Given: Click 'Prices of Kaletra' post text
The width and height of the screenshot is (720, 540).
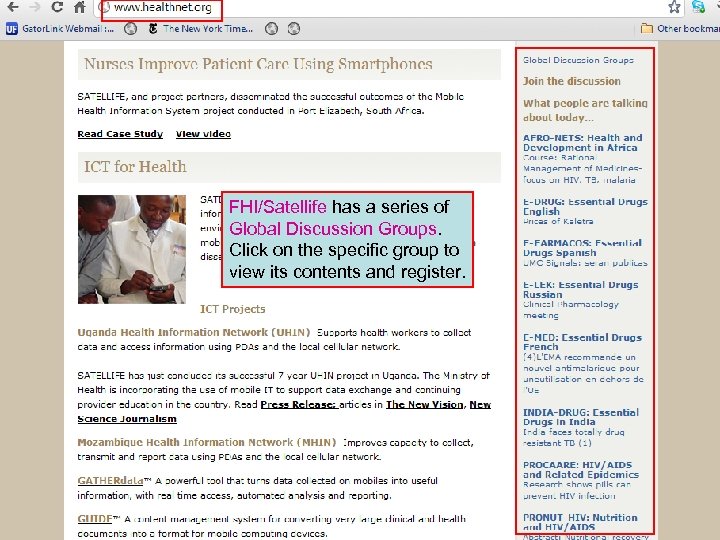Looking at the screenshot, I should click(x=558, y=221).
